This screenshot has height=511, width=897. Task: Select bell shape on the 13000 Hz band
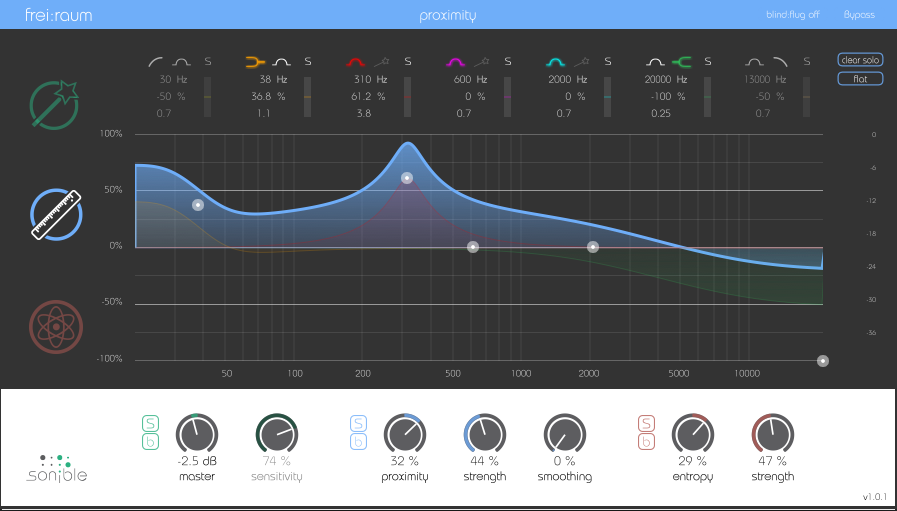(755, 61)
